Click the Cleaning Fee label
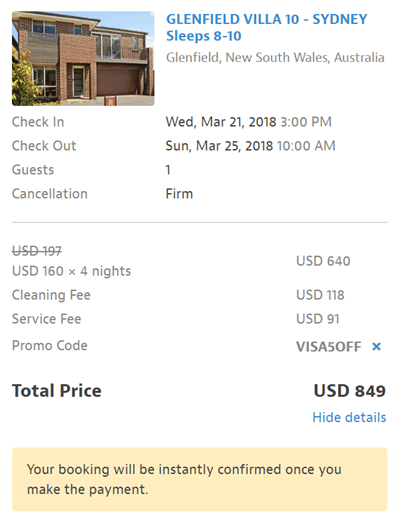 51,295
